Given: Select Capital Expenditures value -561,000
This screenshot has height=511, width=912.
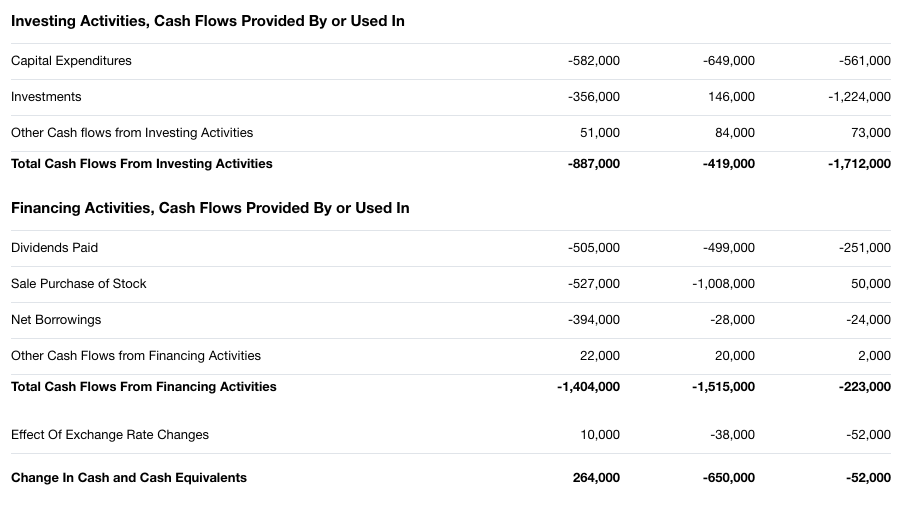Looking at the screenshot, I should (864, 60).
